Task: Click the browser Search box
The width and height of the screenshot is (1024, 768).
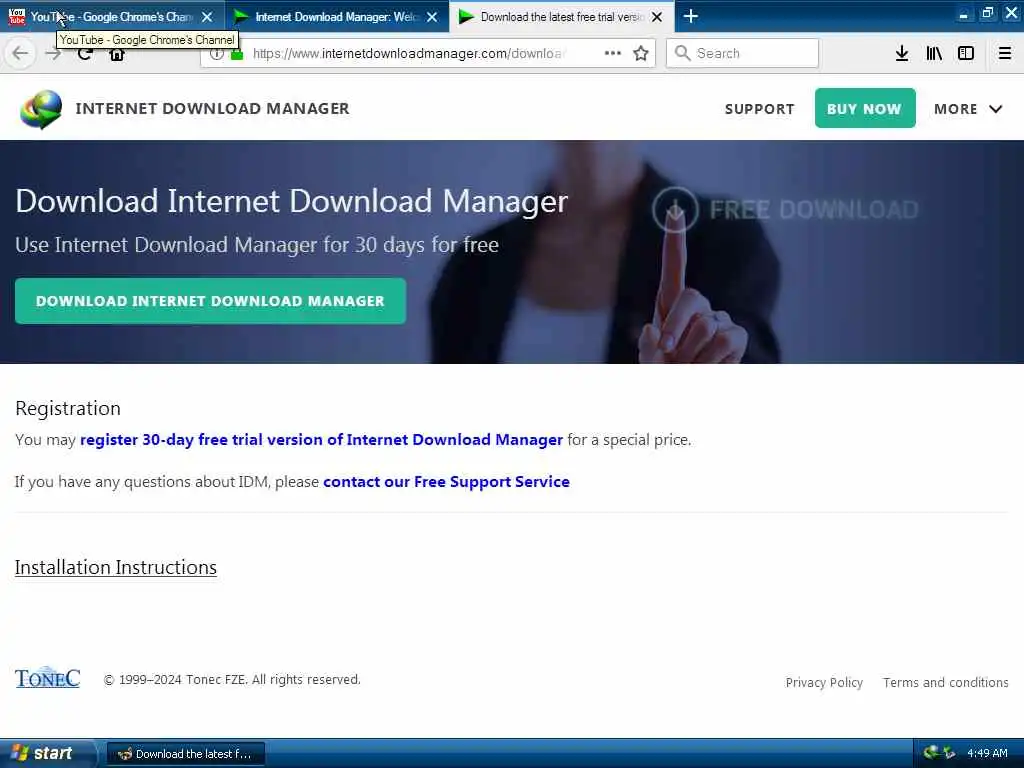Action: coord(743,53)
